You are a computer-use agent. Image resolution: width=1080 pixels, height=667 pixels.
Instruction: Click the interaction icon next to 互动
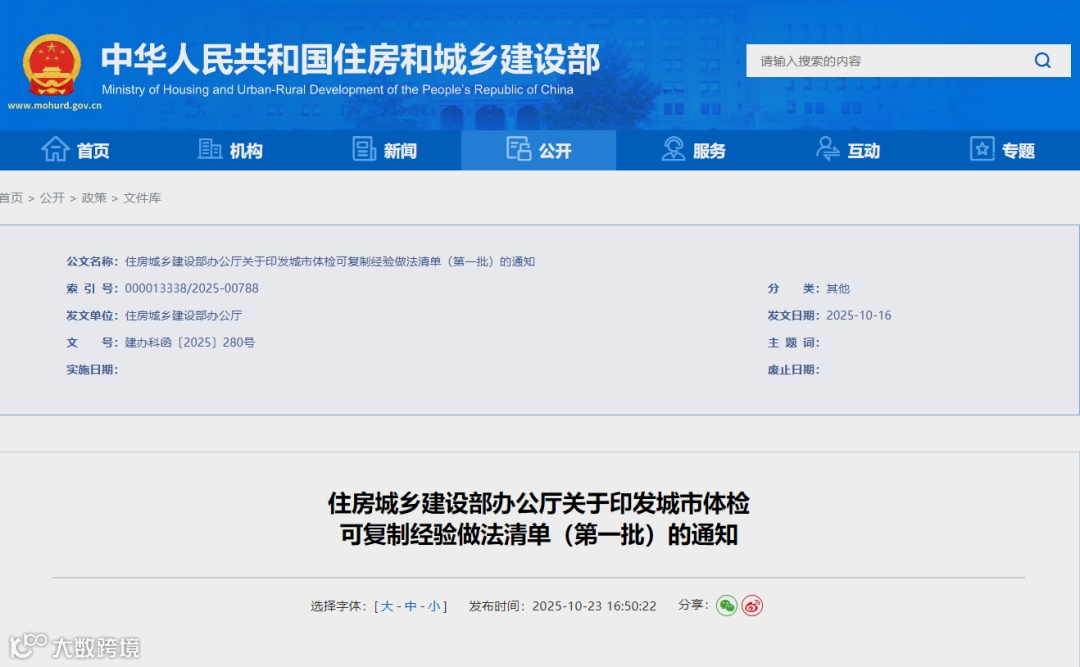[827, 150]
